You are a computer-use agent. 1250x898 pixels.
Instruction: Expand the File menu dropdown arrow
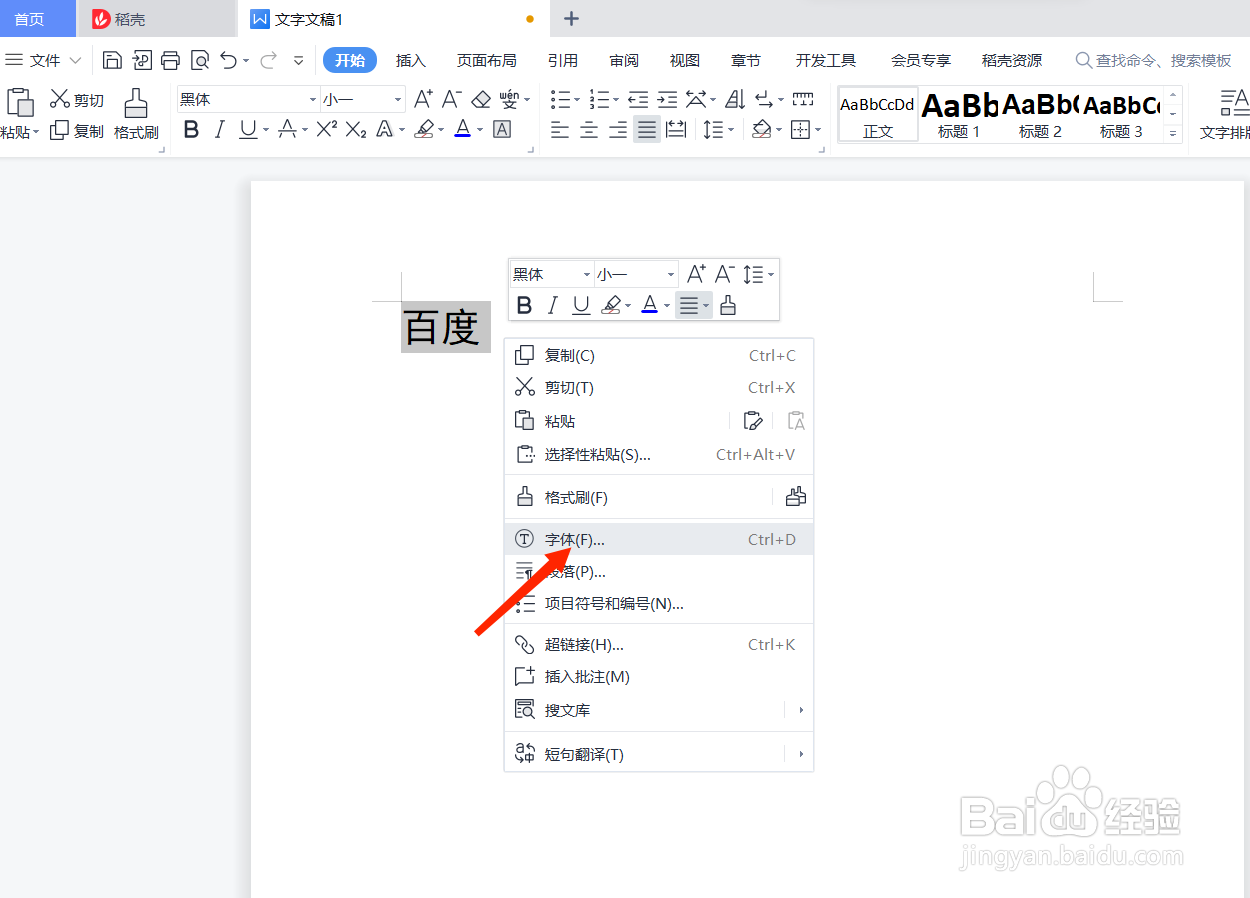coord(76,61)
